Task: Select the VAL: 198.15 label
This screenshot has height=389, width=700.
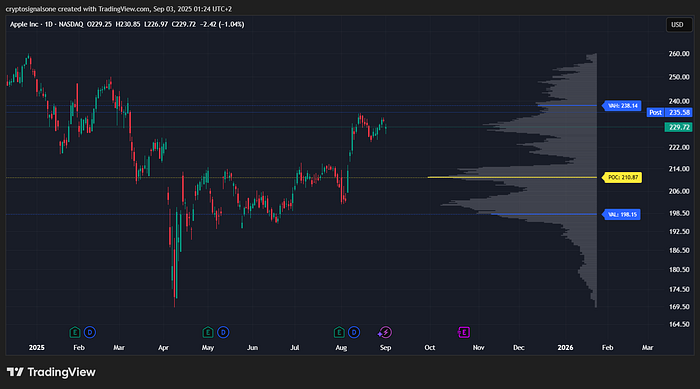Action: tap(621, 214)
